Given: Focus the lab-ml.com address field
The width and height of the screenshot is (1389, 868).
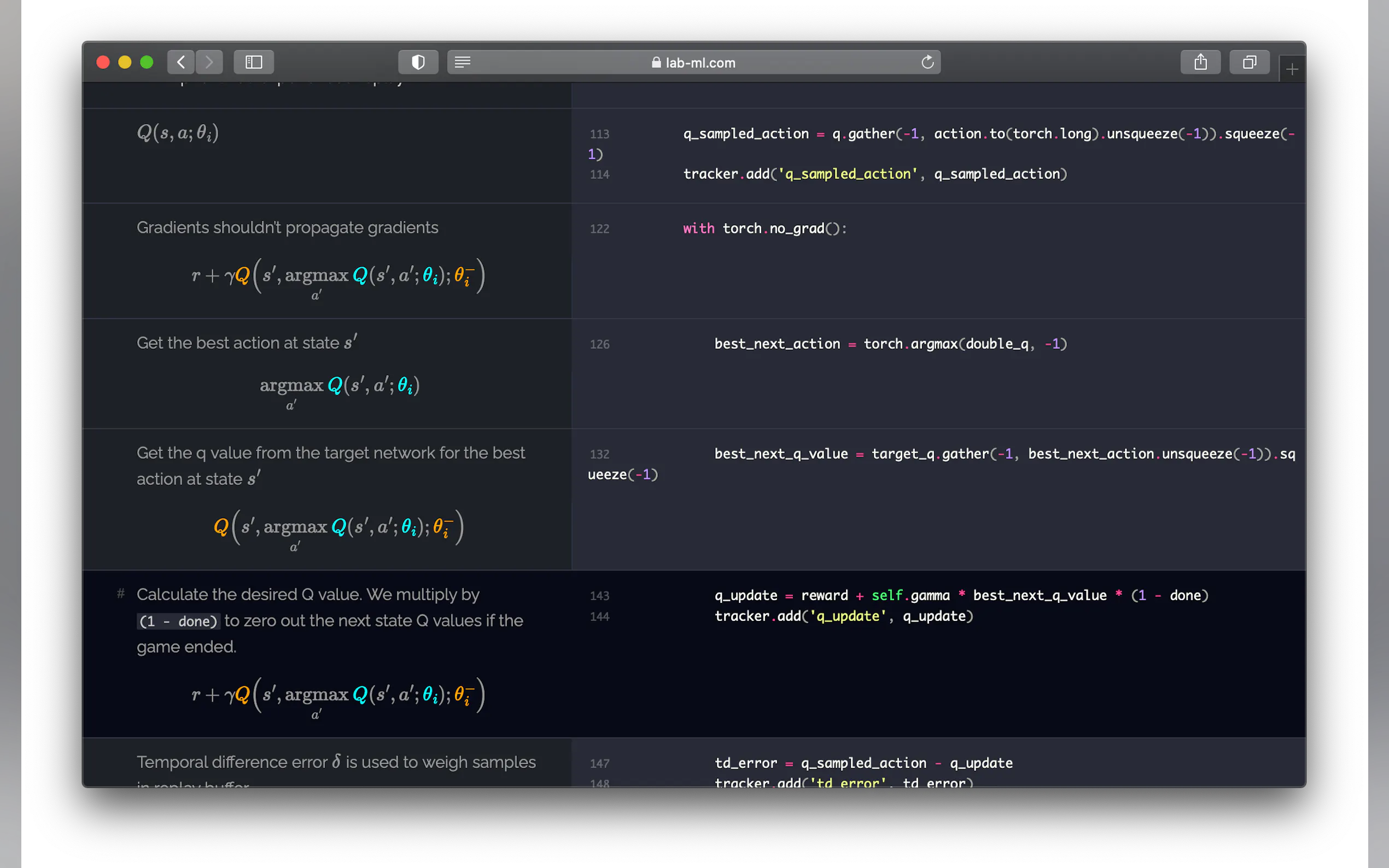Looking at the screenshot, I should 701,62.
